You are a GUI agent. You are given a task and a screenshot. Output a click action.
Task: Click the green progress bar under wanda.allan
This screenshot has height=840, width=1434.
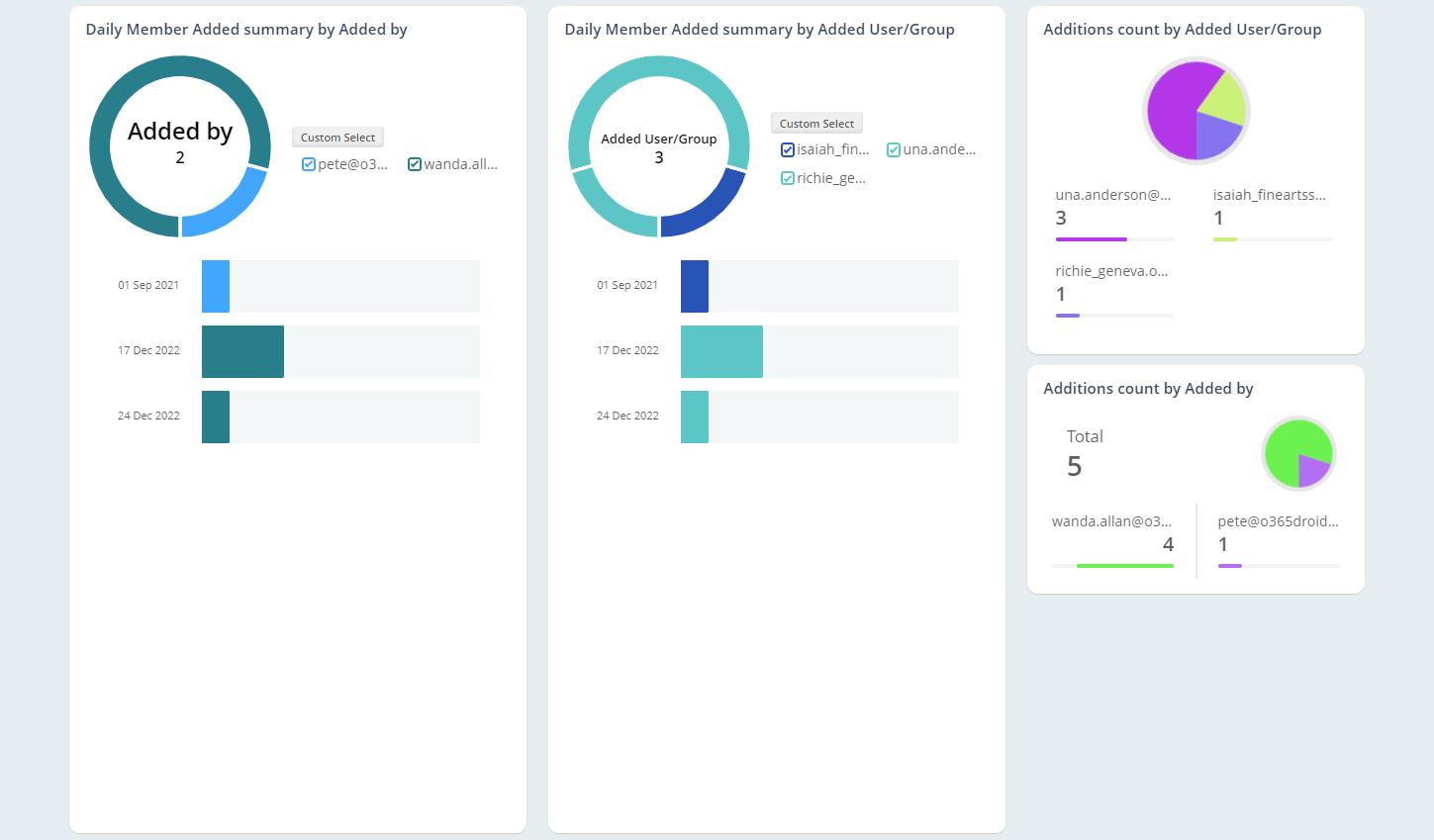click(1124, 566)
